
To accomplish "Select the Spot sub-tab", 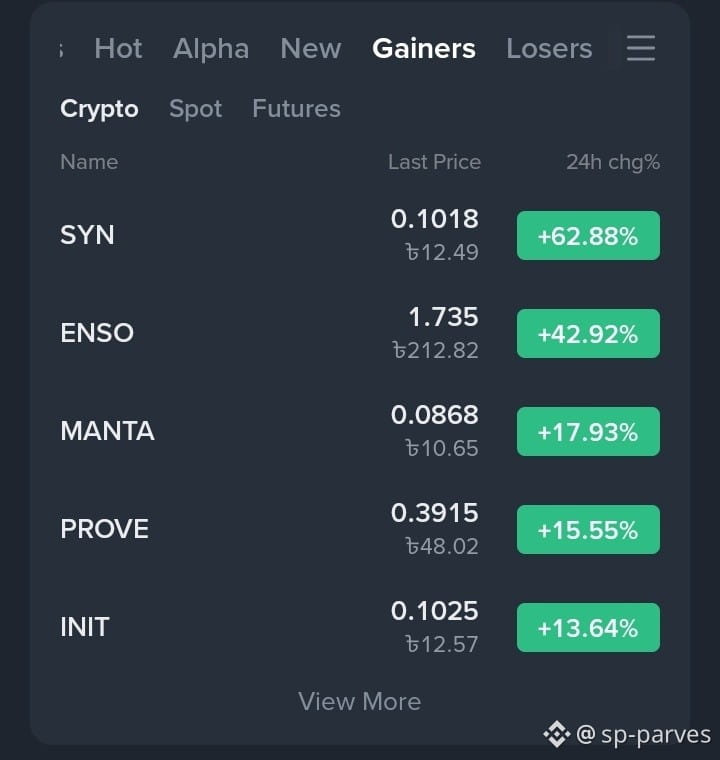I will [x=195, y=109].
